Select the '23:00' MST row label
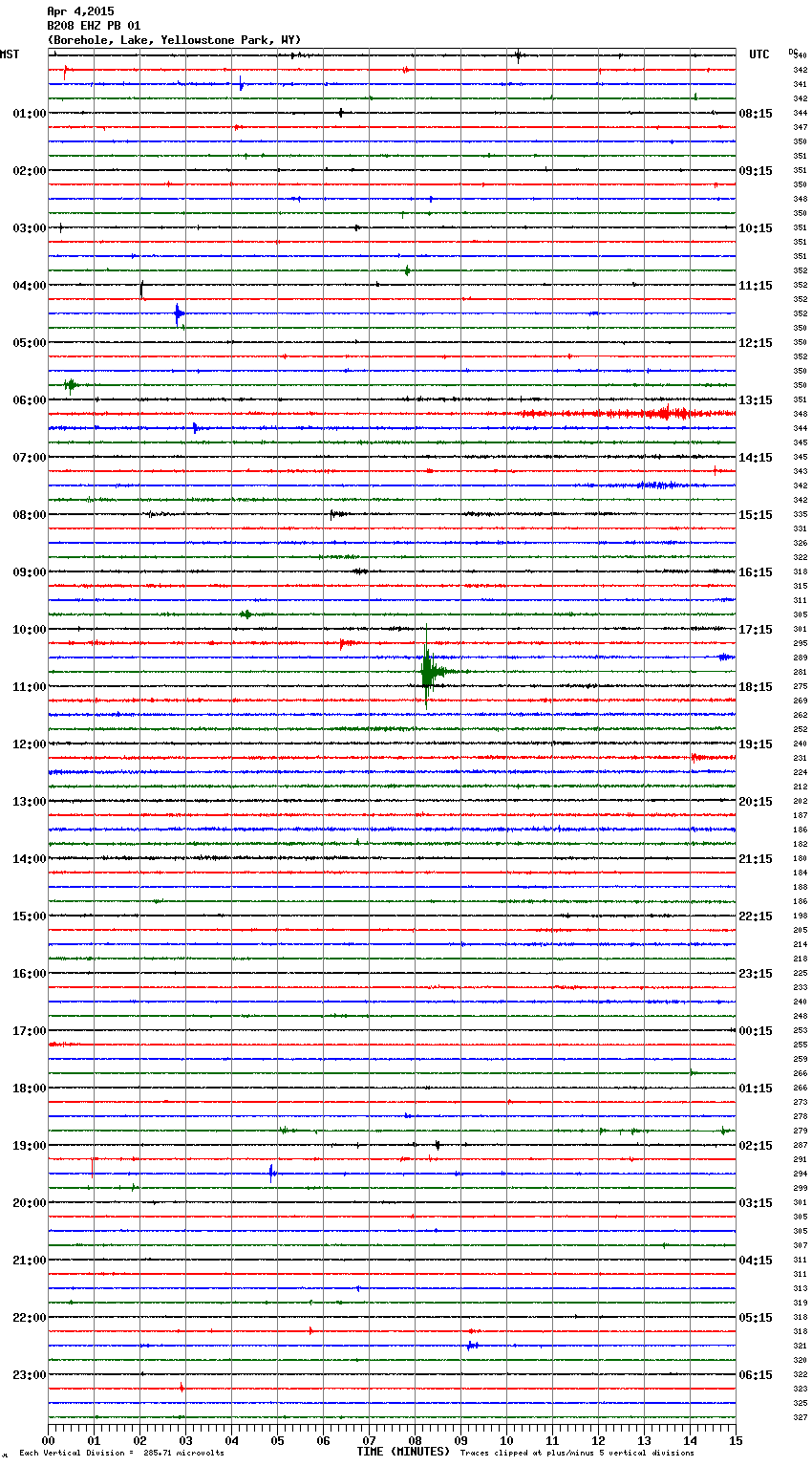 pyautogui.click(x=30, y=1375)
